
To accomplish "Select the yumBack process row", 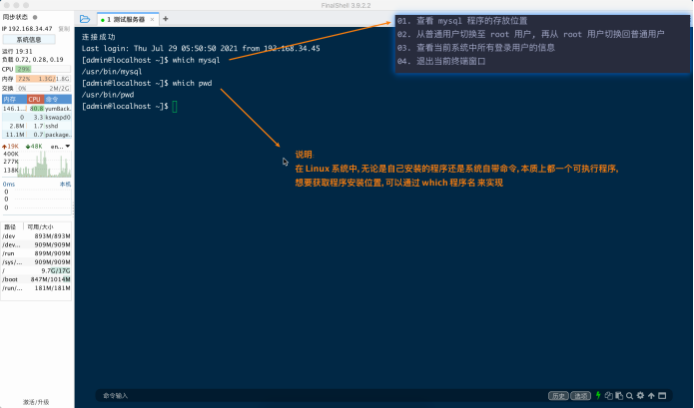I will click(36, 108).
